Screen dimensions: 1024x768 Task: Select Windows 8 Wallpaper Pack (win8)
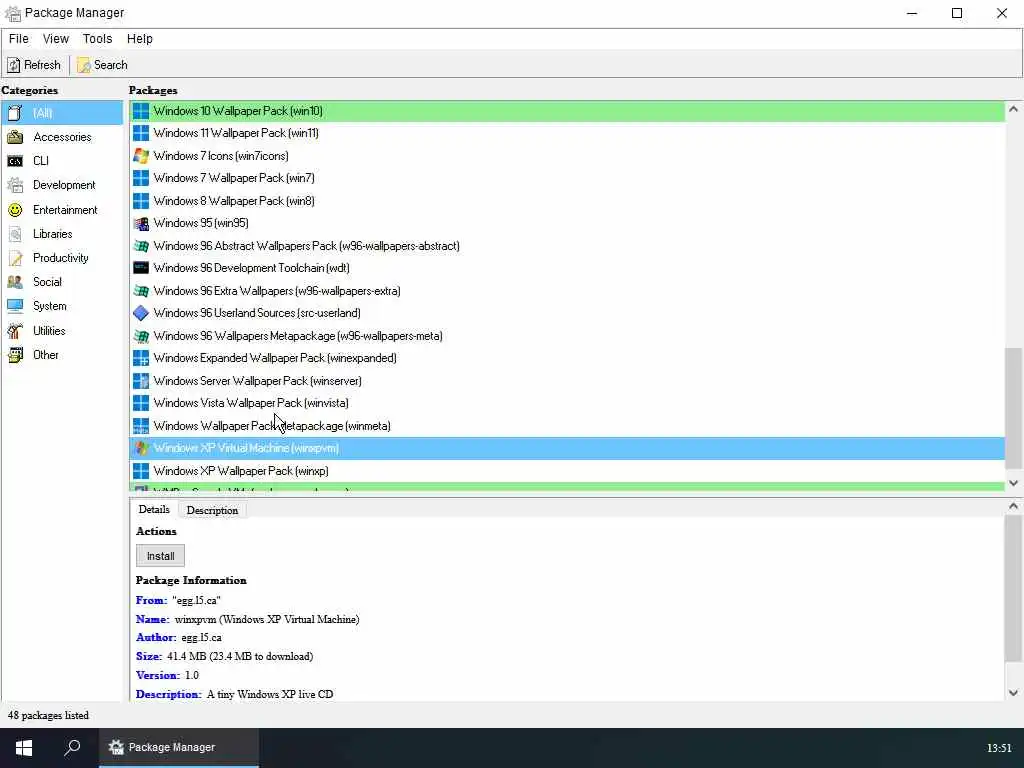[567, 200]
